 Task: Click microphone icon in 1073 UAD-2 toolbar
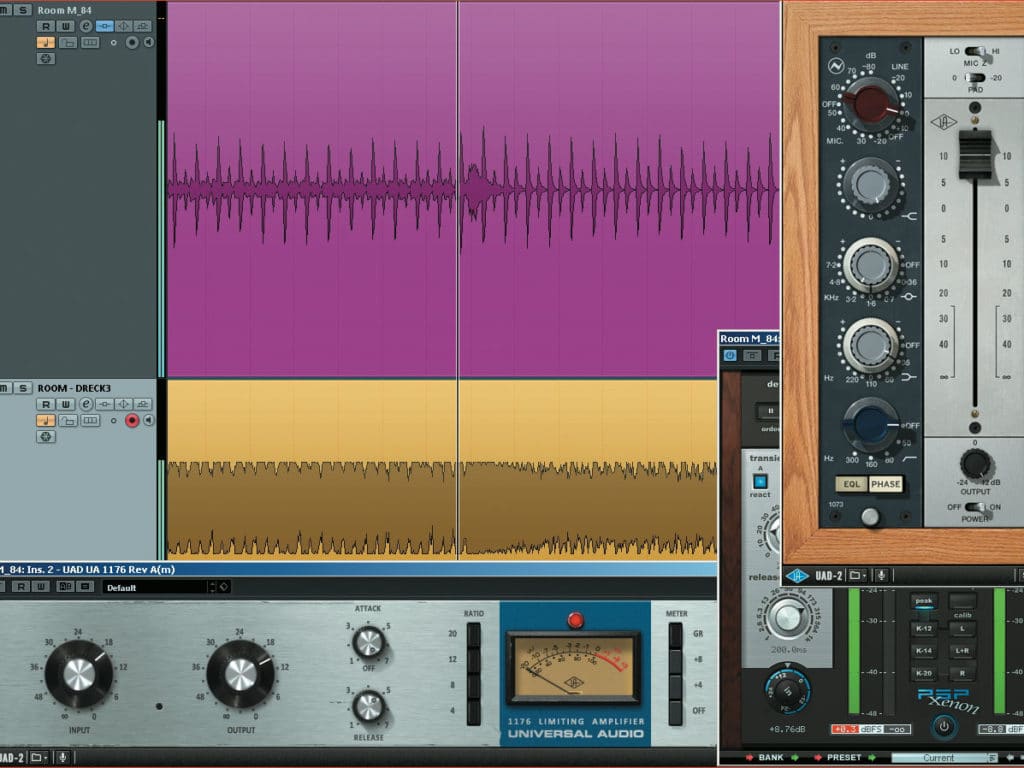[881, 575]
